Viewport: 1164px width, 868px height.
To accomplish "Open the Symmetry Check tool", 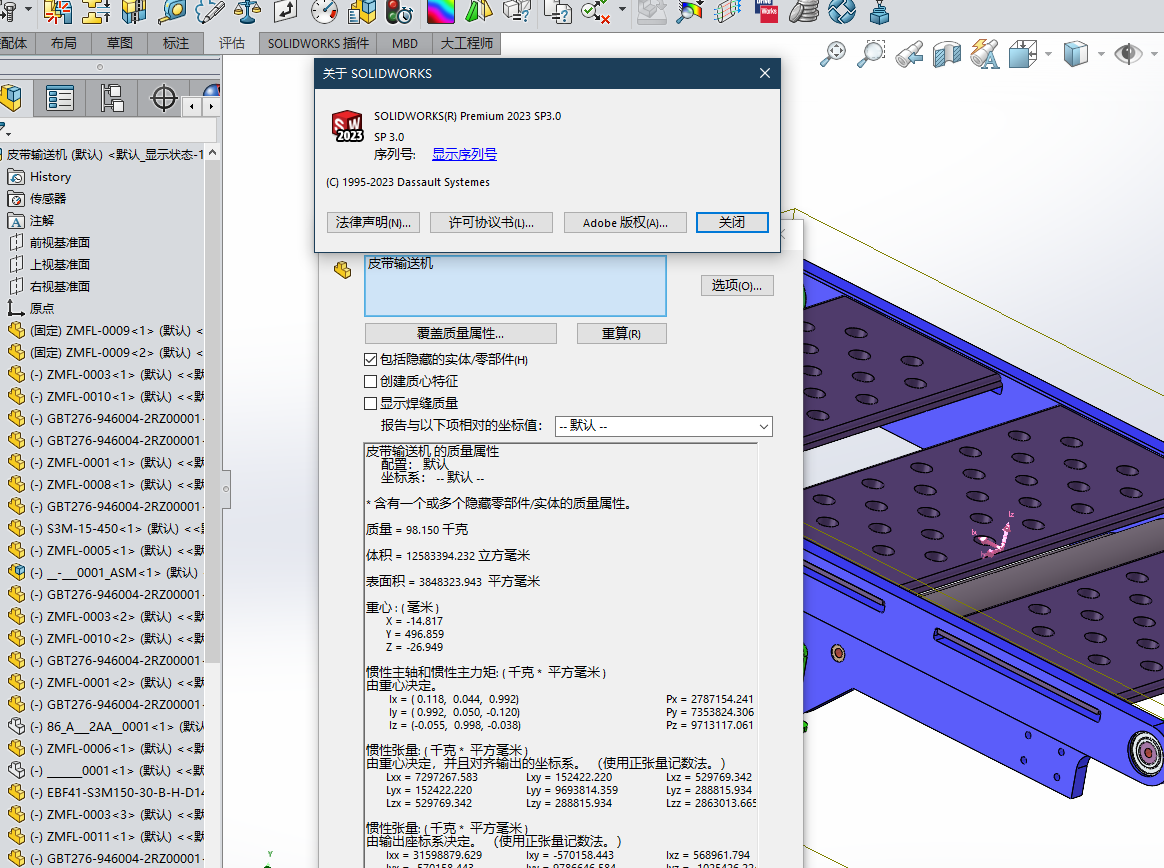I will (x=479, y=11).
